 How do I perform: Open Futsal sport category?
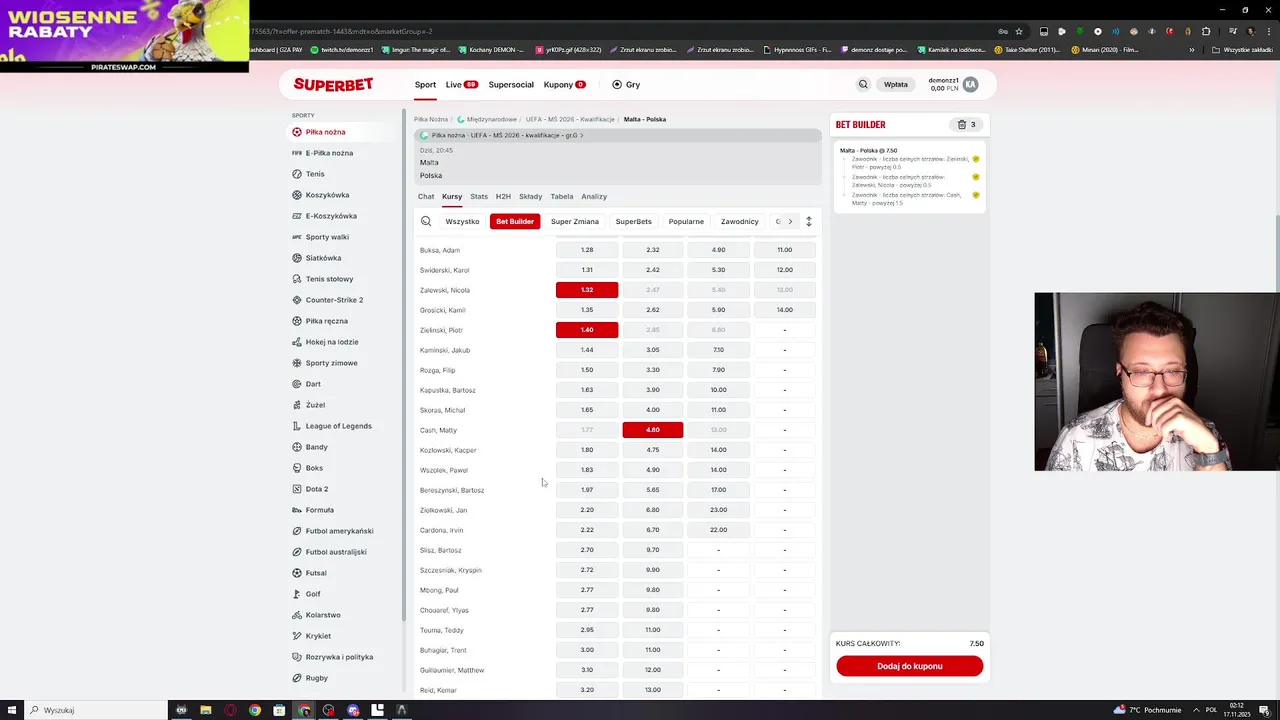[309, 573]
